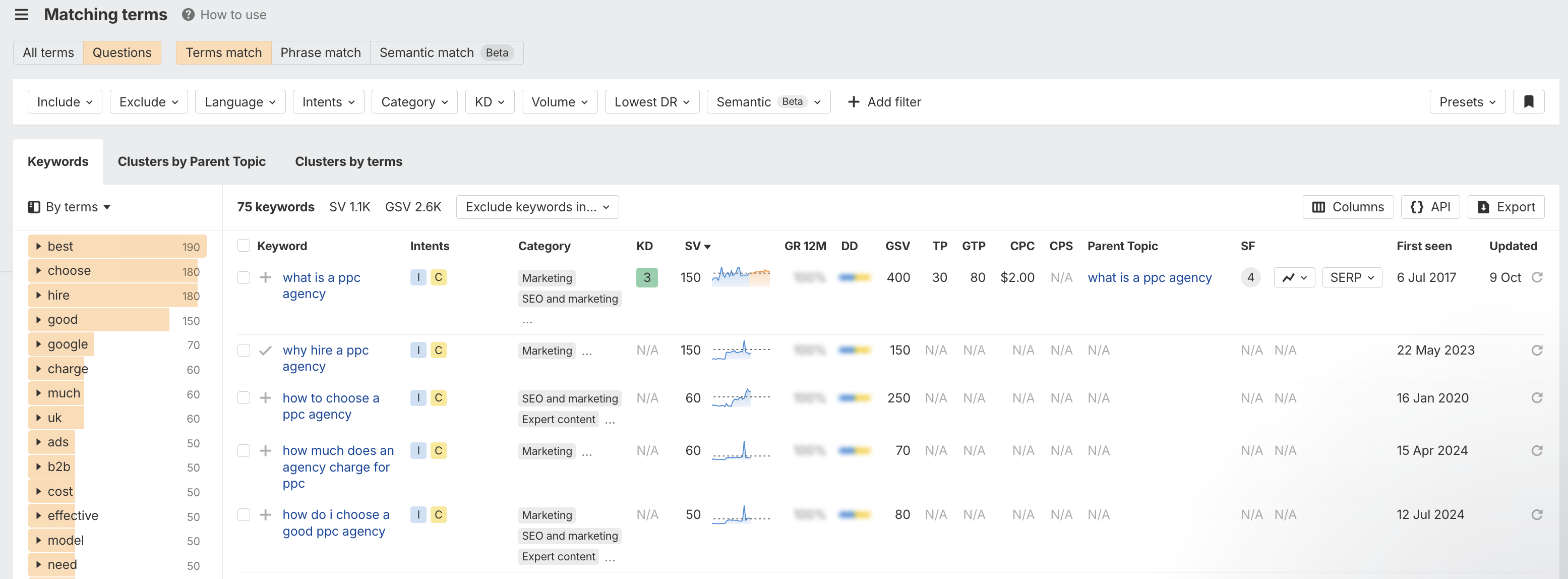Click the C intent badge for why hire a ppc agency
The width and height of the screenshot is (1568, 579).
coord(438,350)
